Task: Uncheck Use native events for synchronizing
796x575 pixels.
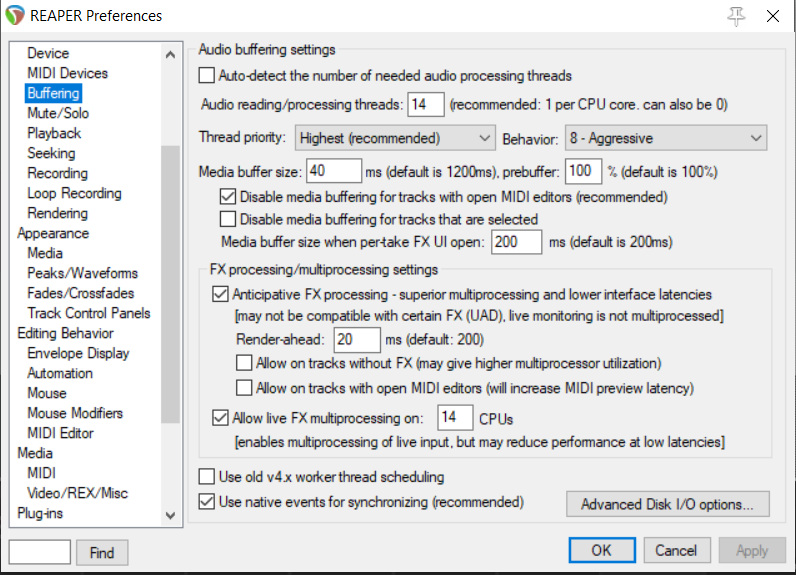Action: (x=207, y=501)
